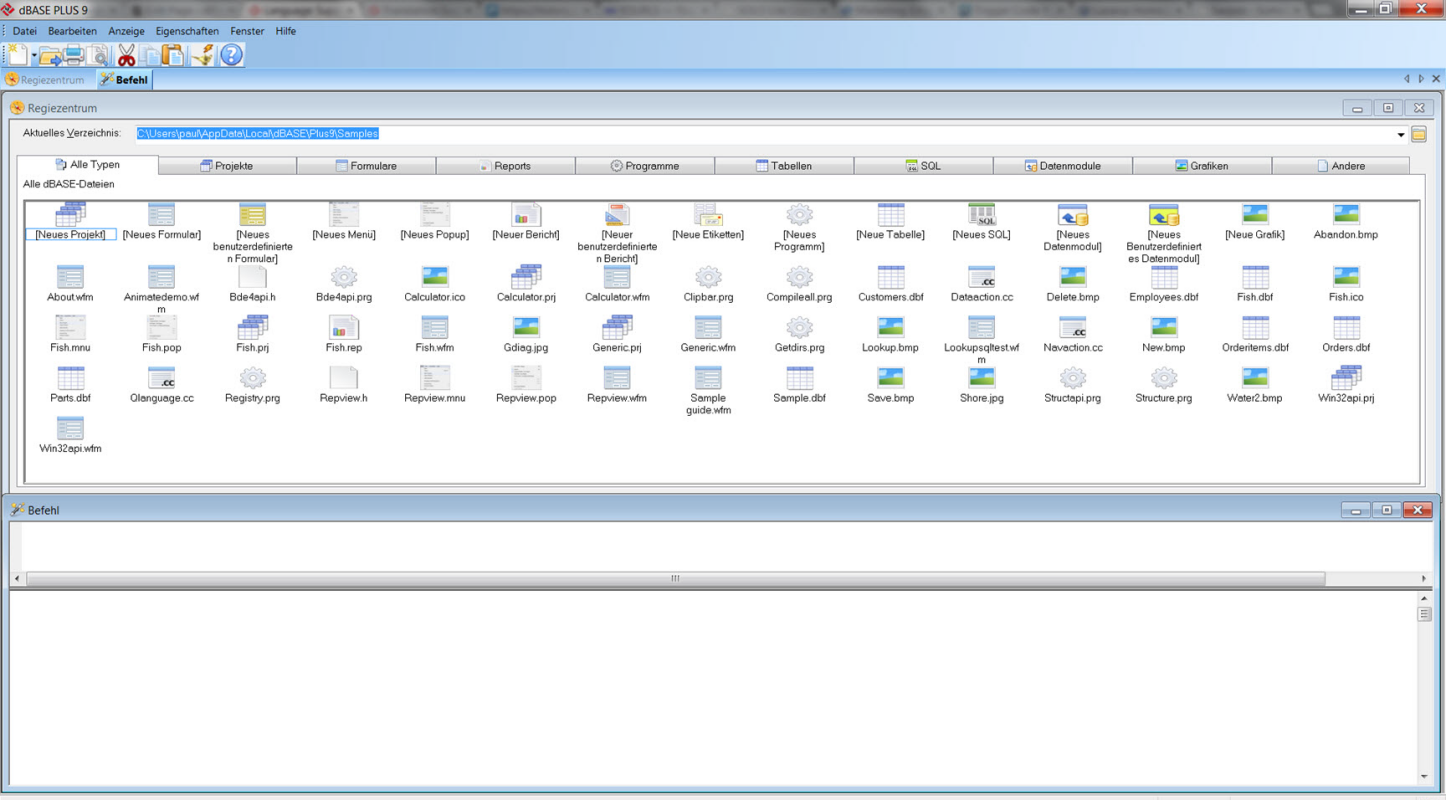Click the Lookupsqltest.wfm file name
Viewport: 1446px width, 800px height.
coord(981,353)
